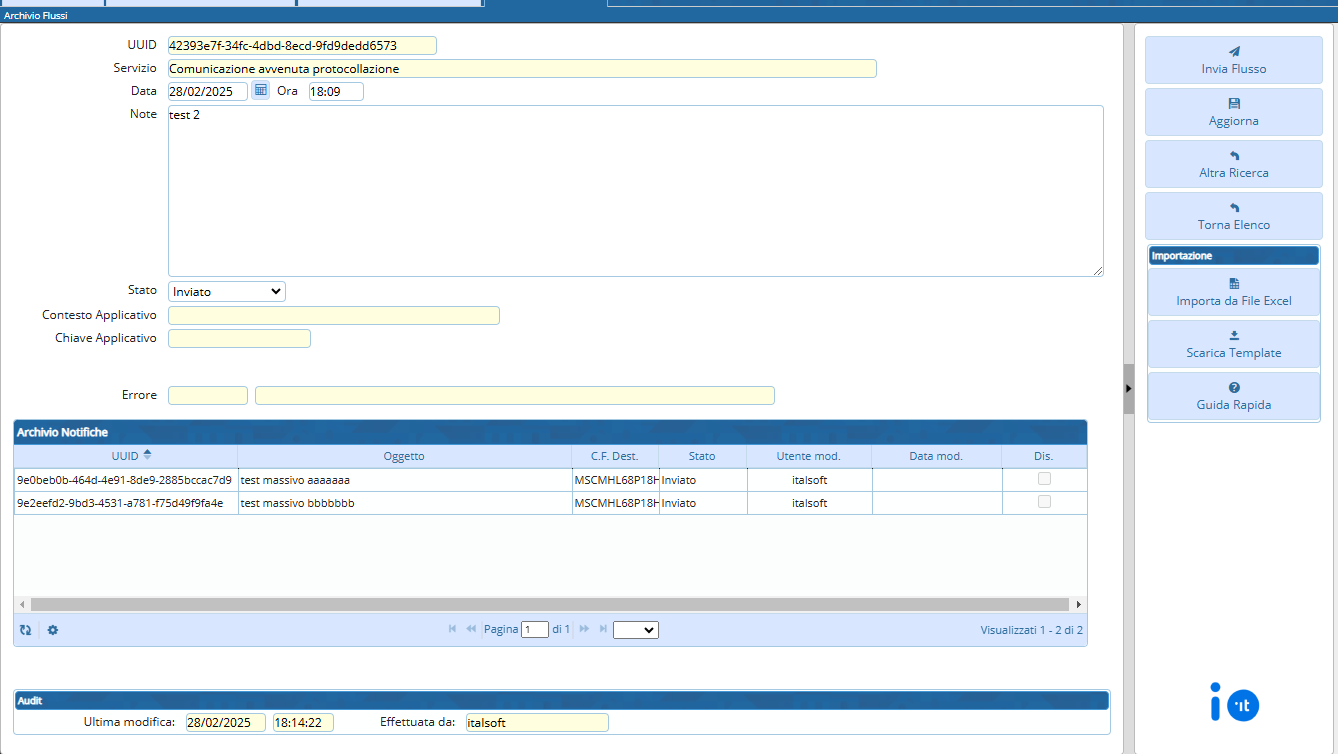The height and width of the screenshot is (754, 1338).
Task: Click inside the Note text area
Action: (635, 190)
